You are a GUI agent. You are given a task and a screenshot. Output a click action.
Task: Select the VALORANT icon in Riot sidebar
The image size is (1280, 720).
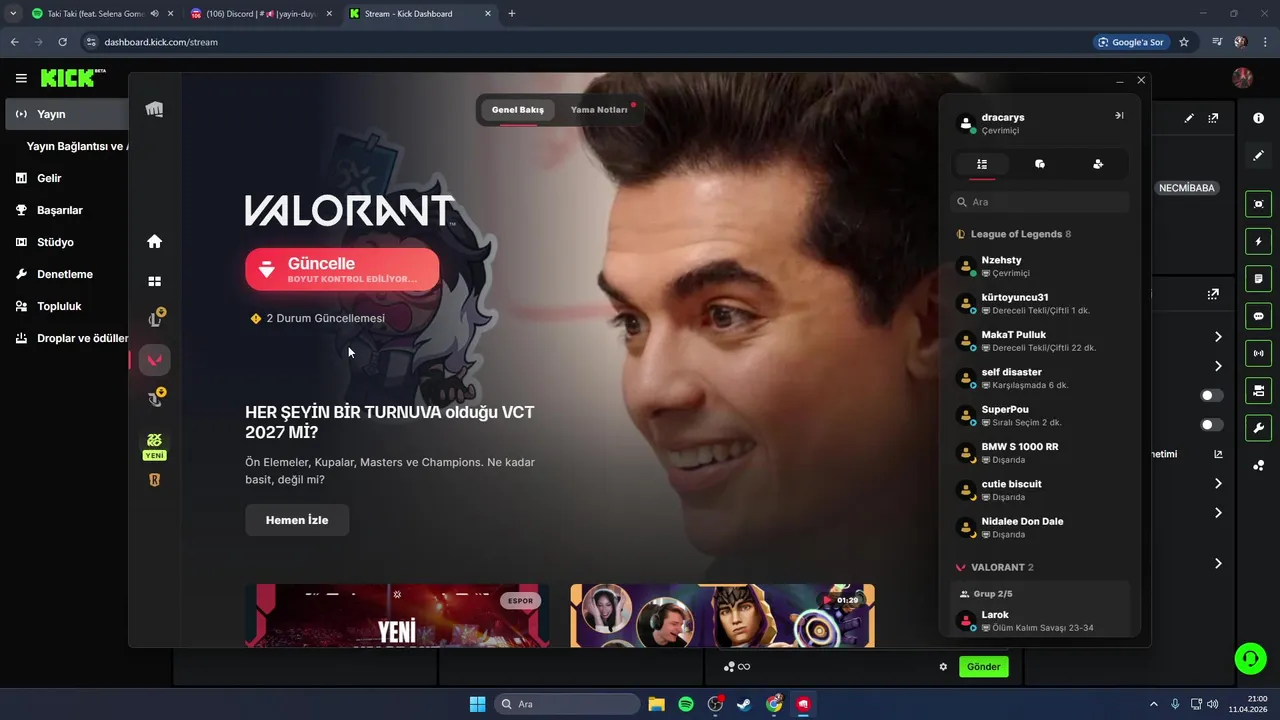(155, 360)
